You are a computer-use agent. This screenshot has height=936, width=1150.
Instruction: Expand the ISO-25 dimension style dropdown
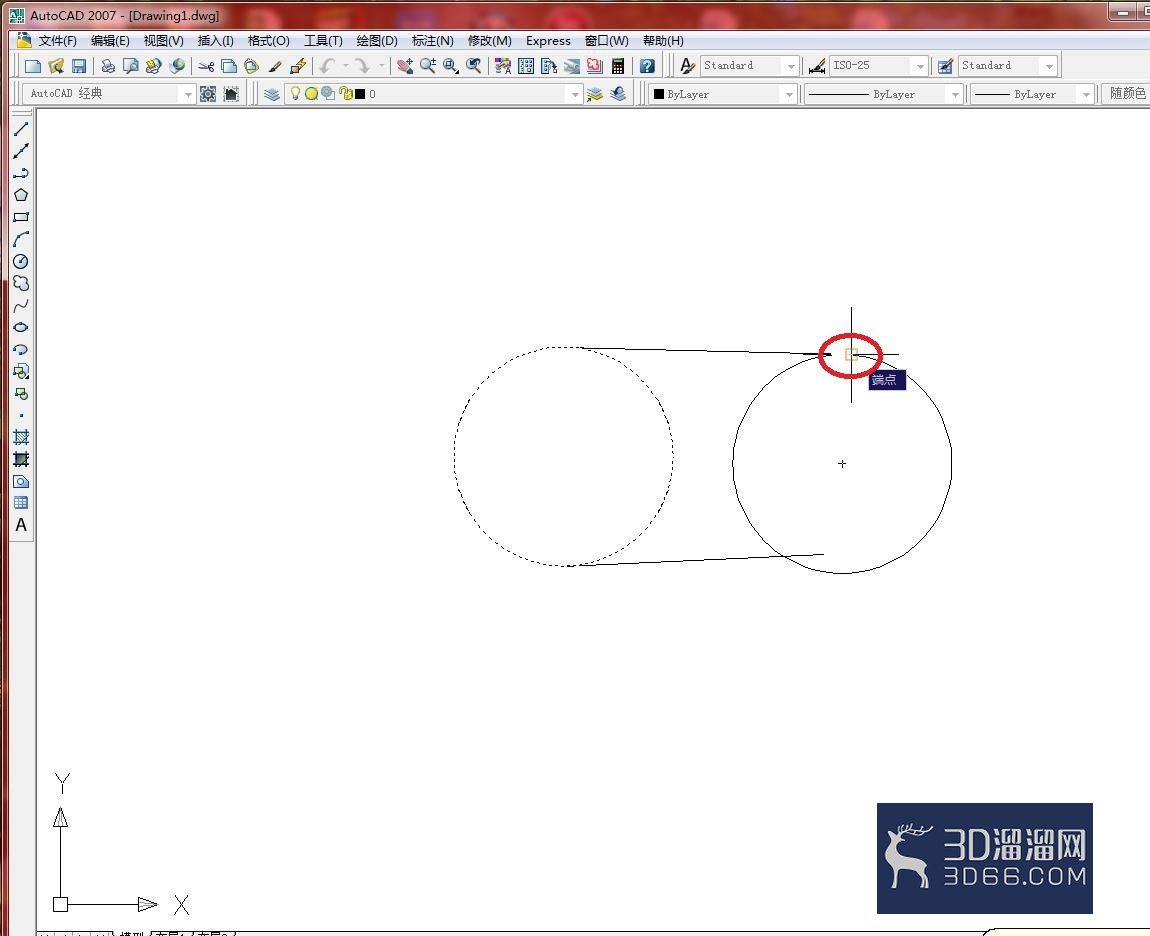[920, 66]
